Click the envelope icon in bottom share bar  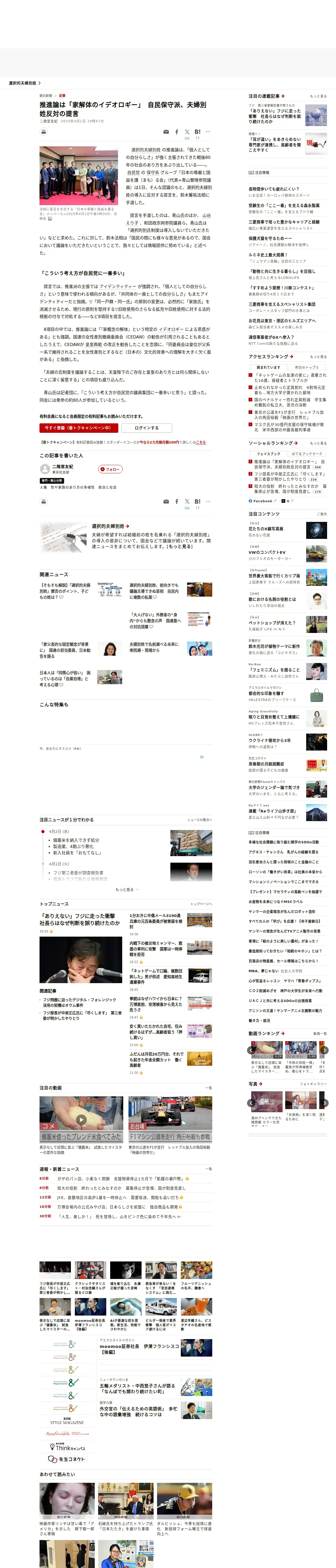click(x=166, y=501)
